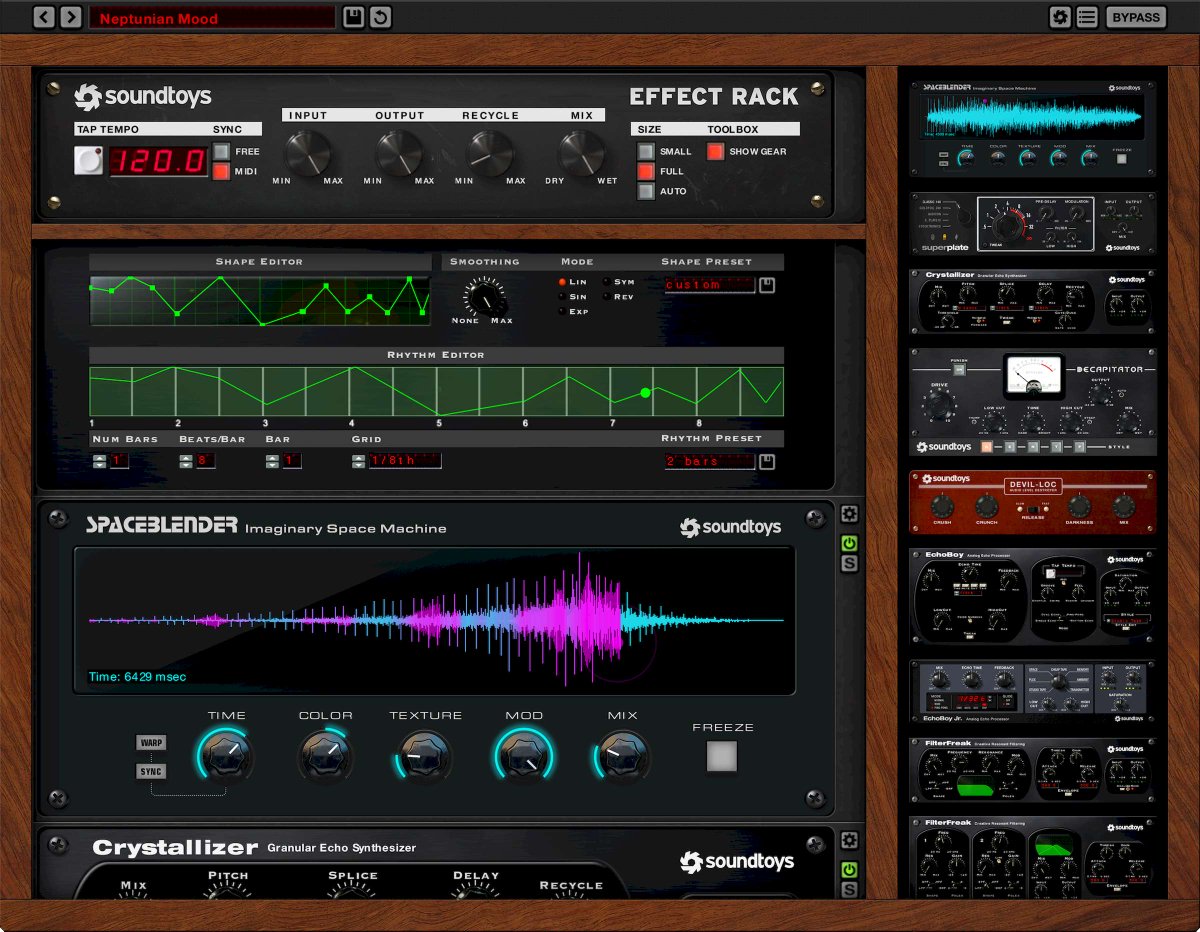Select EchoBoy thumbnail in plugin browser
The image size is (1200, 932).
click(1032, 597)
